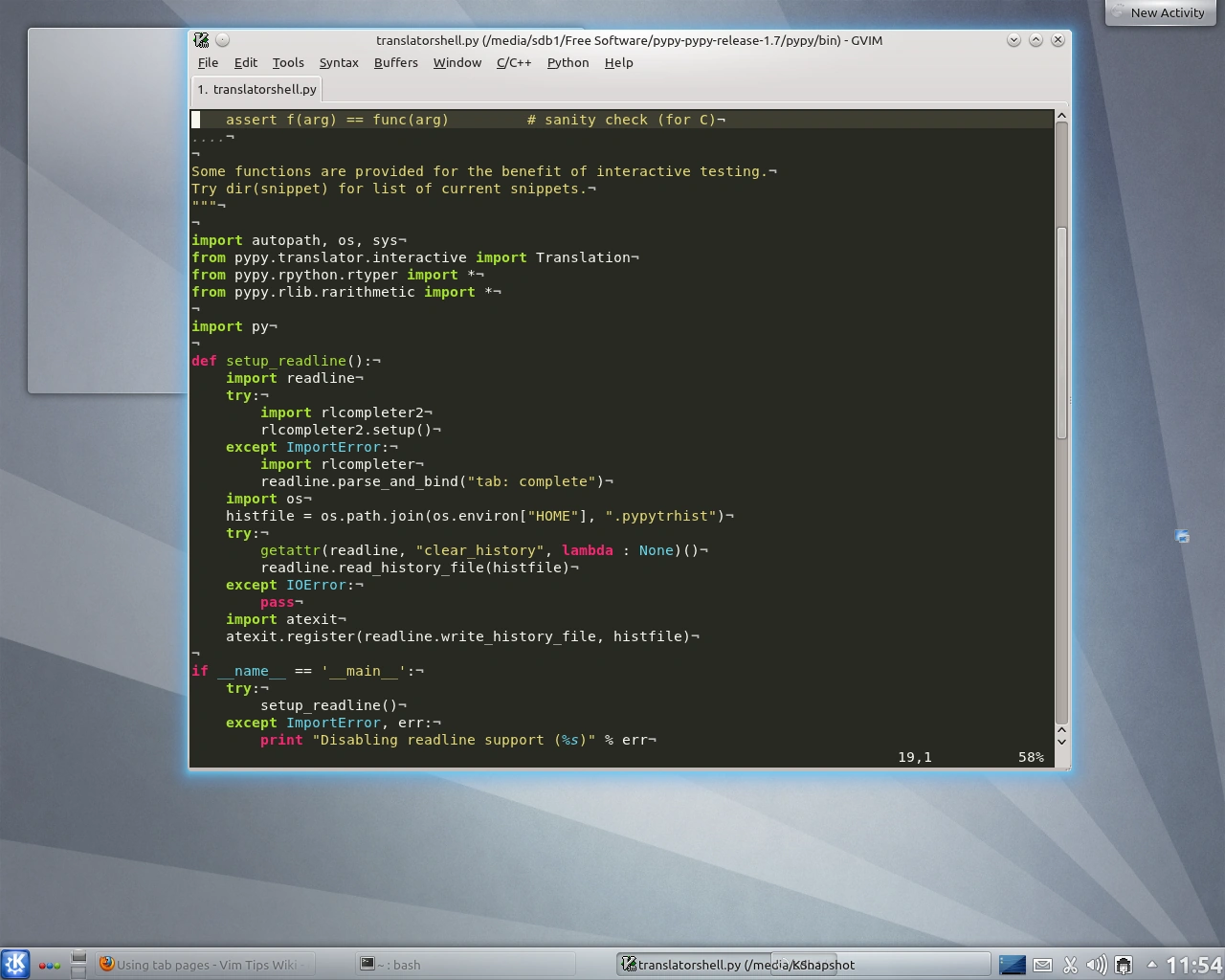This screenshot has width=1225, height=980.
Task: Open the Syntax menu
Action: [339, 62]
